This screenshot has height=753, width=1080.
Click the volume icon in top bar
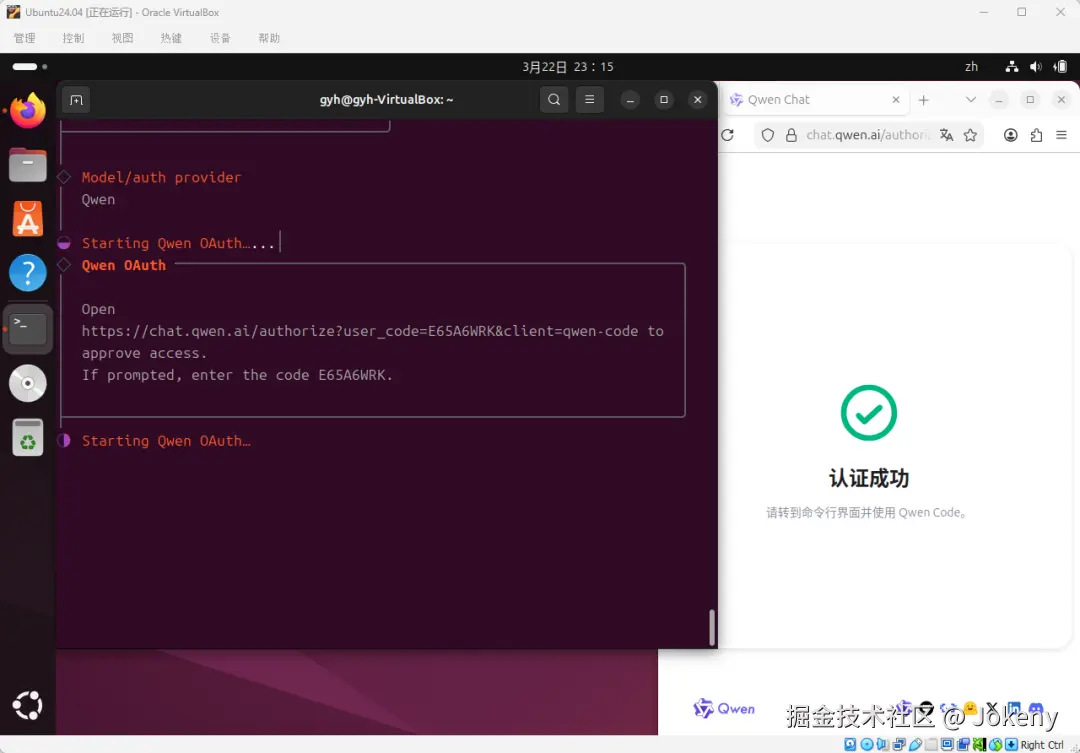coord(1035,67)
